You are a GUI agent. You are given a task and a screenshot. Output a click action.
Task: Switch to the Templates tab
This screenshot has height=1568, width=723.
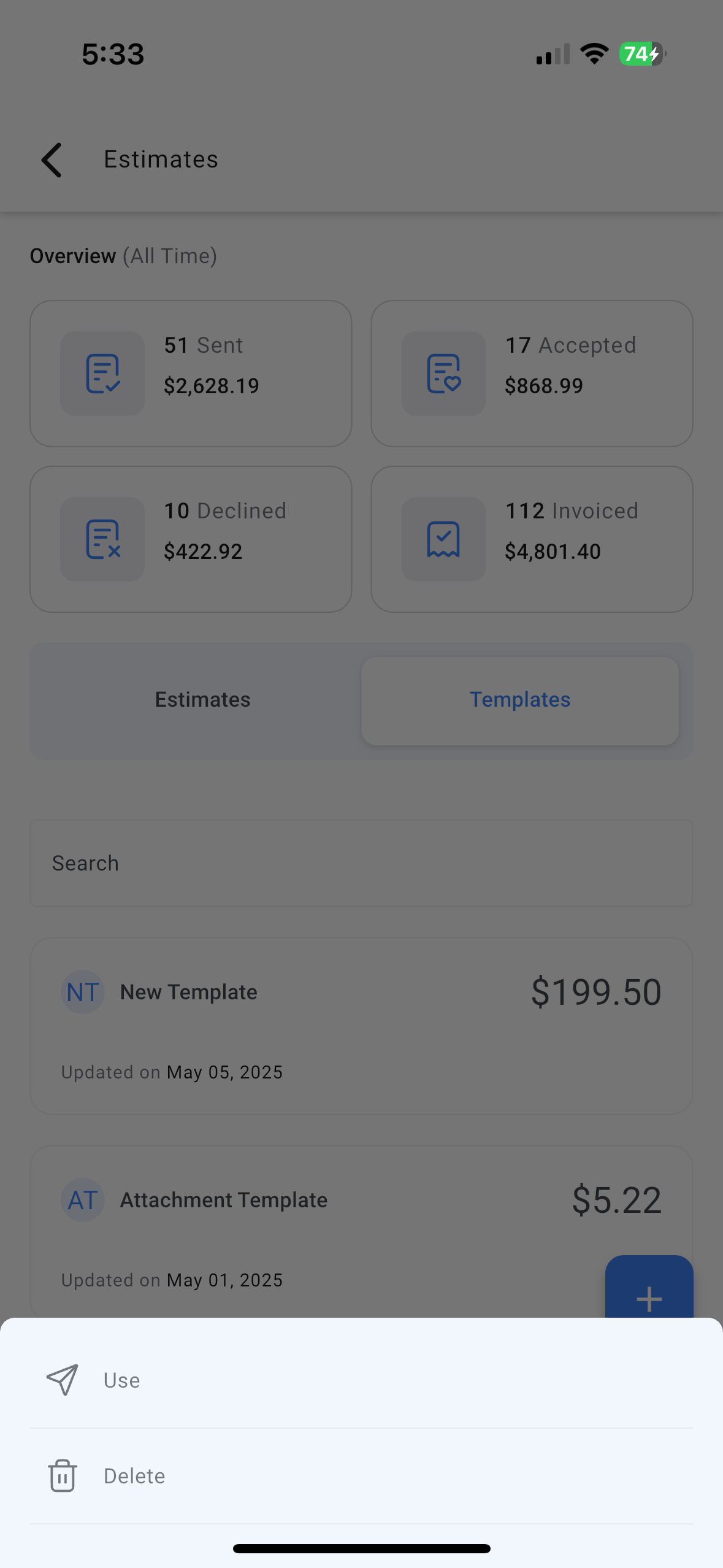520,701
